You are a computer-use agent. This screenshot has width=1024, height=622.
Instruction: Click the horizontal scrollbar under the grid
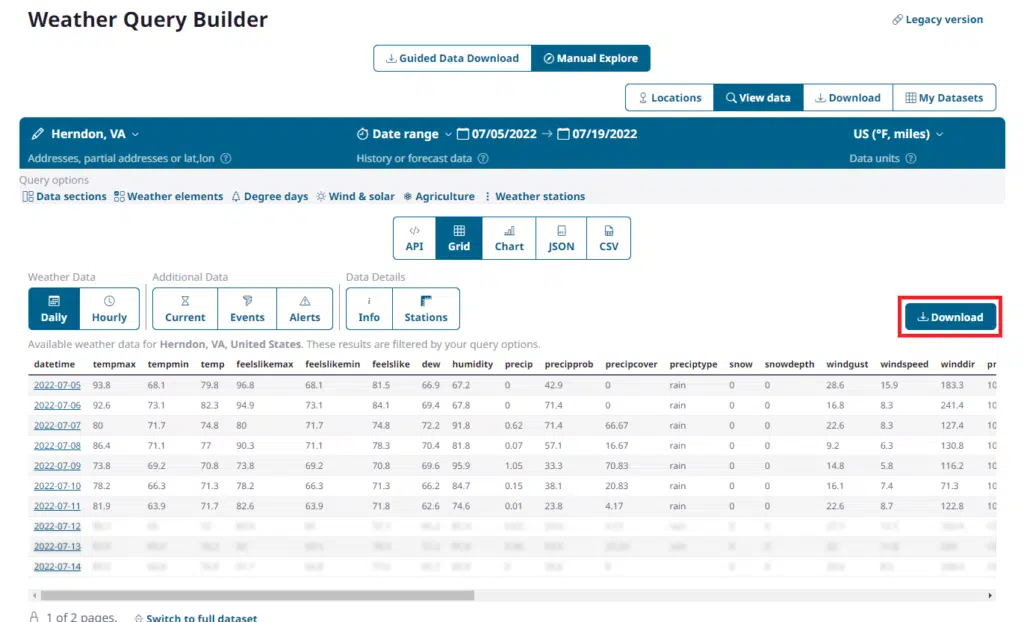[250, 595]
